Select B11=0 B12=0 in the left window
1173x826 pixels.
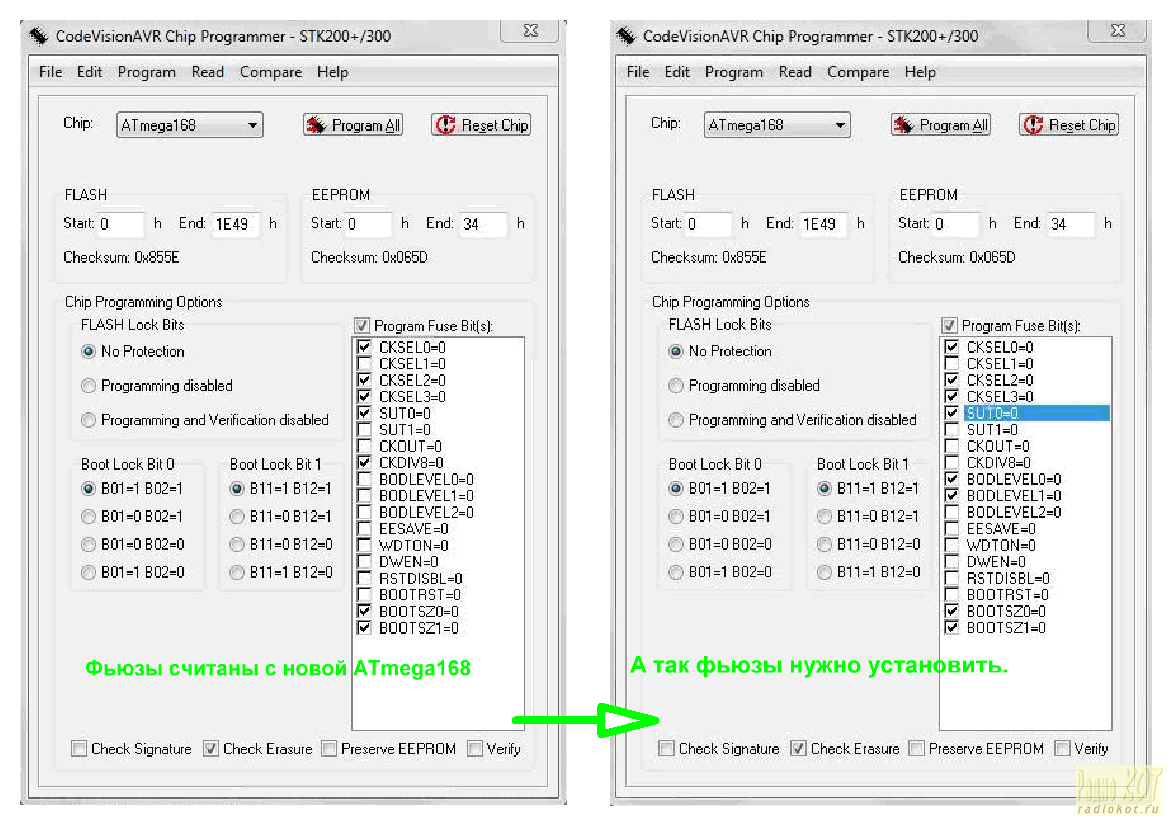click(236, 544)
